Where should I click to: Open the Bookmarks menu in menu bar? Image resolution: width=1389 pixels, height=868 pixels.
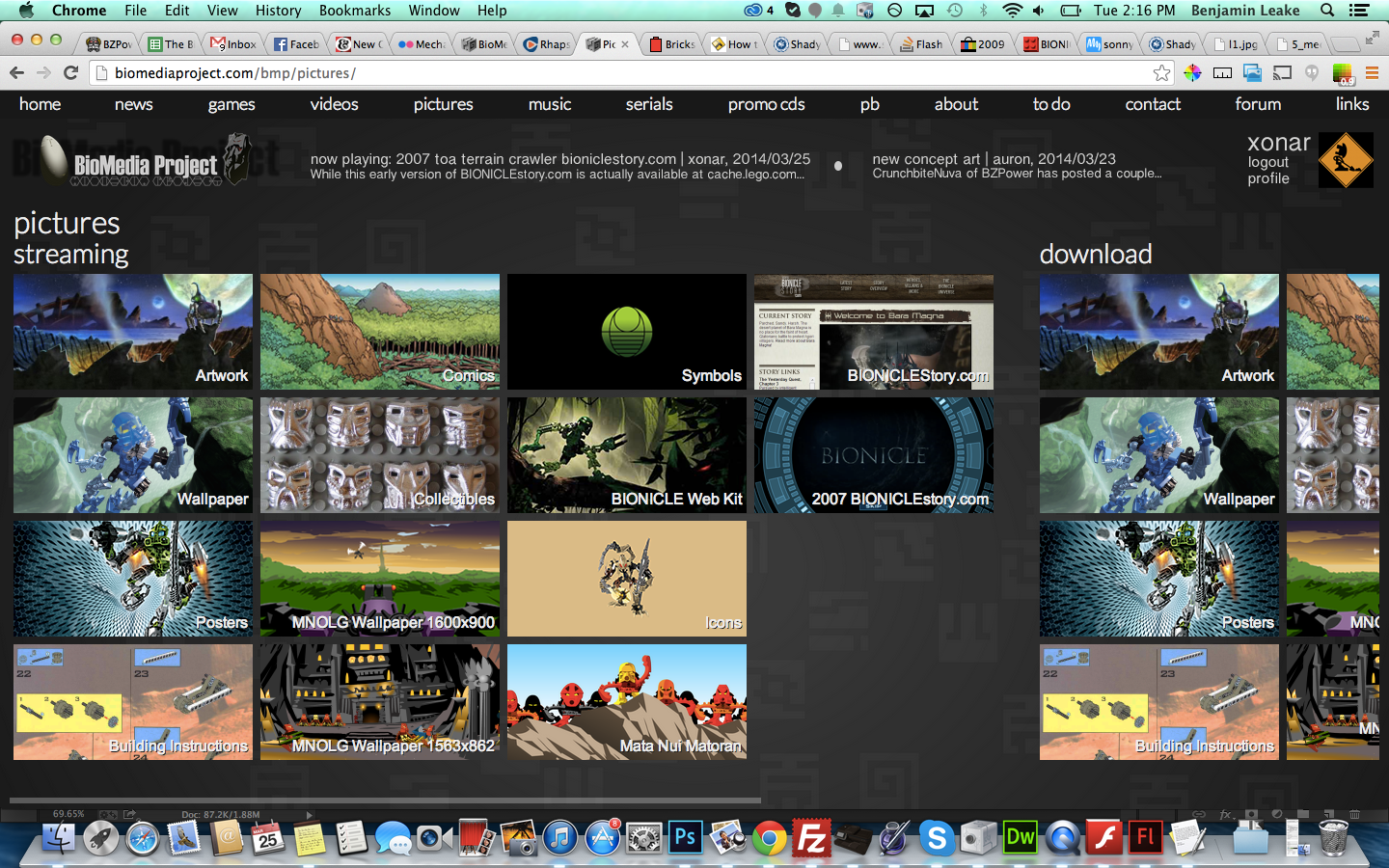tap(355, 11)
